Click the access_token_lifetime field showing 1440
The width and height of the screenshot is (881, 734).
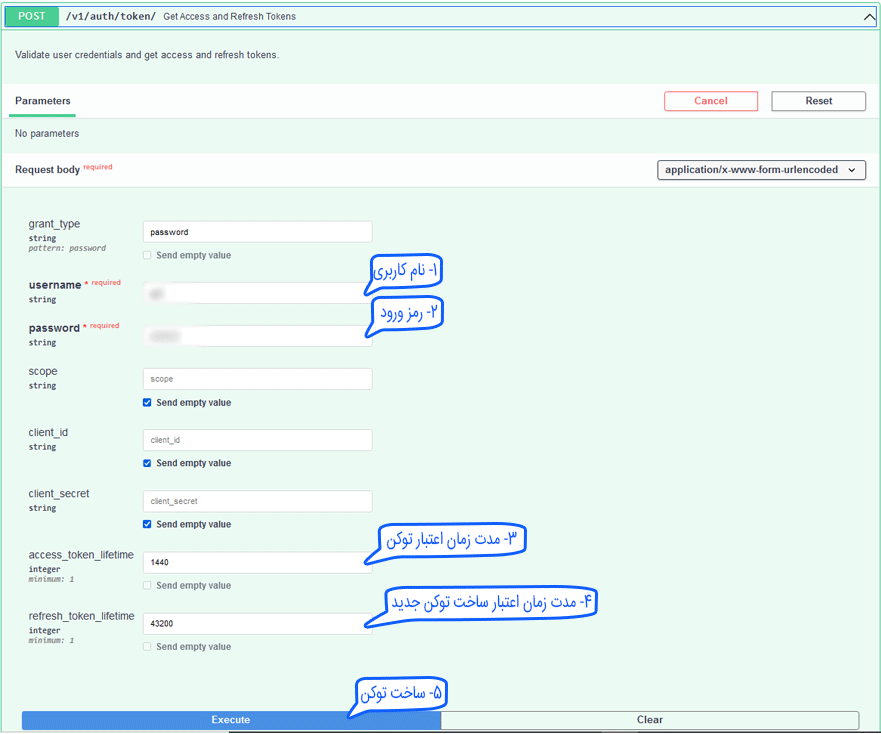click(x=257, y=563)
